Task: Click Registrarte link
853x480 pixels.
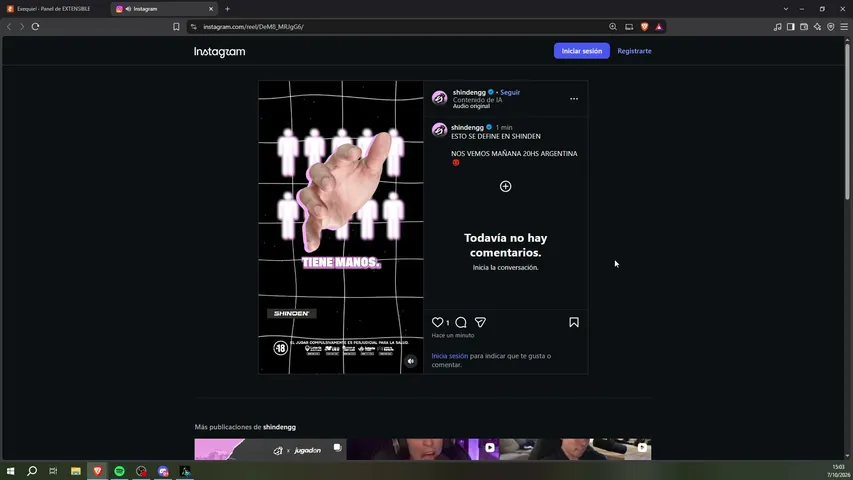Action: click(634, 51)
